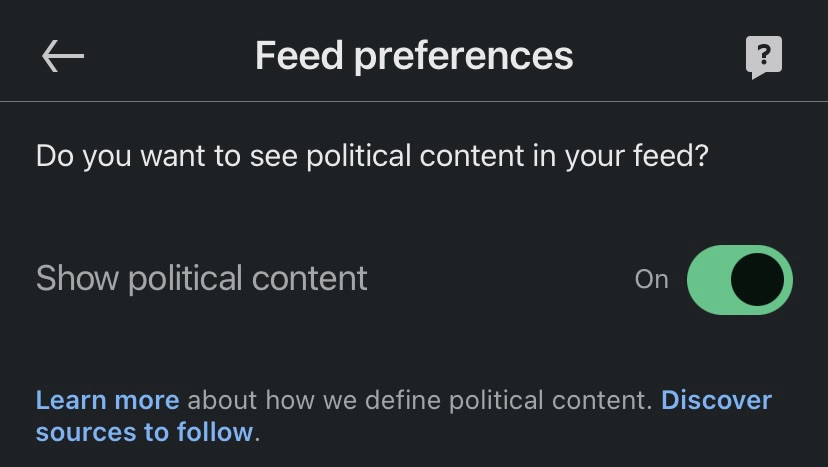
Task: Click the Feed preferences header title
Action: 414,56
